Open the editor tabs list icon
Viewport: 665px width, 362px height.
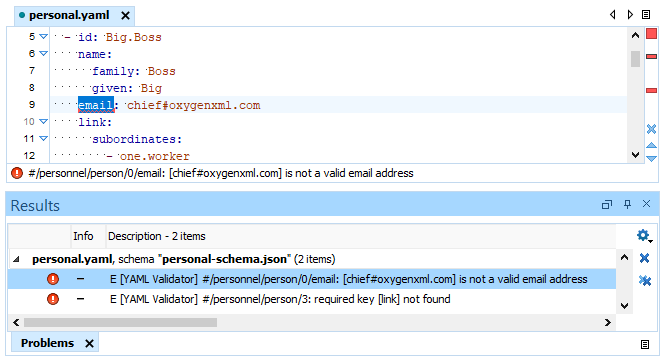pyautogui.click(x=646, y=15)
